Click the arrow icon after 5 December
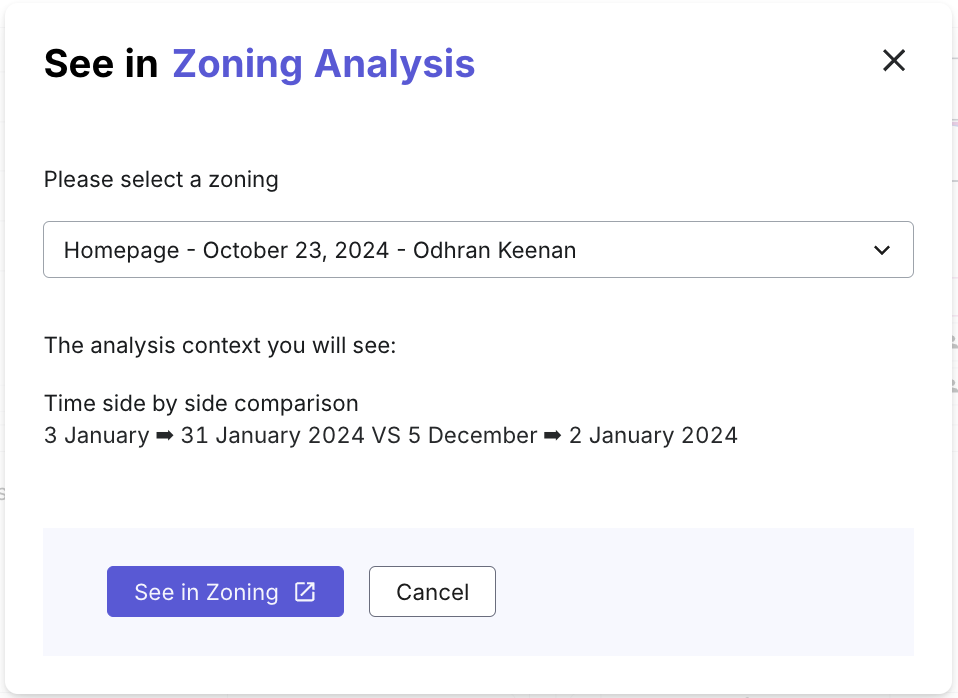Screen dimensions: 958x698 552,436
